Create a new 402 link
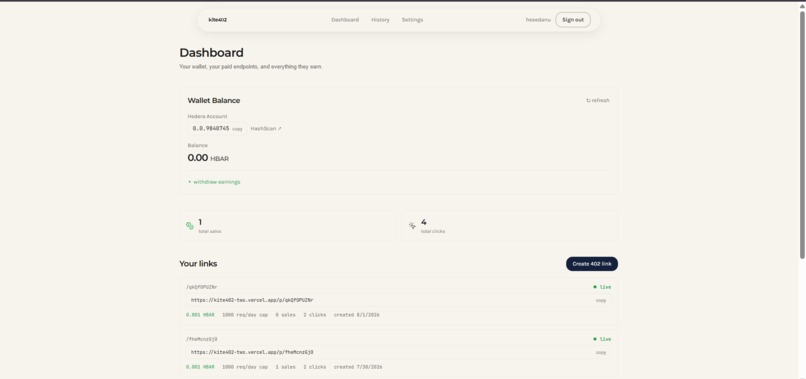 (592, 264)
